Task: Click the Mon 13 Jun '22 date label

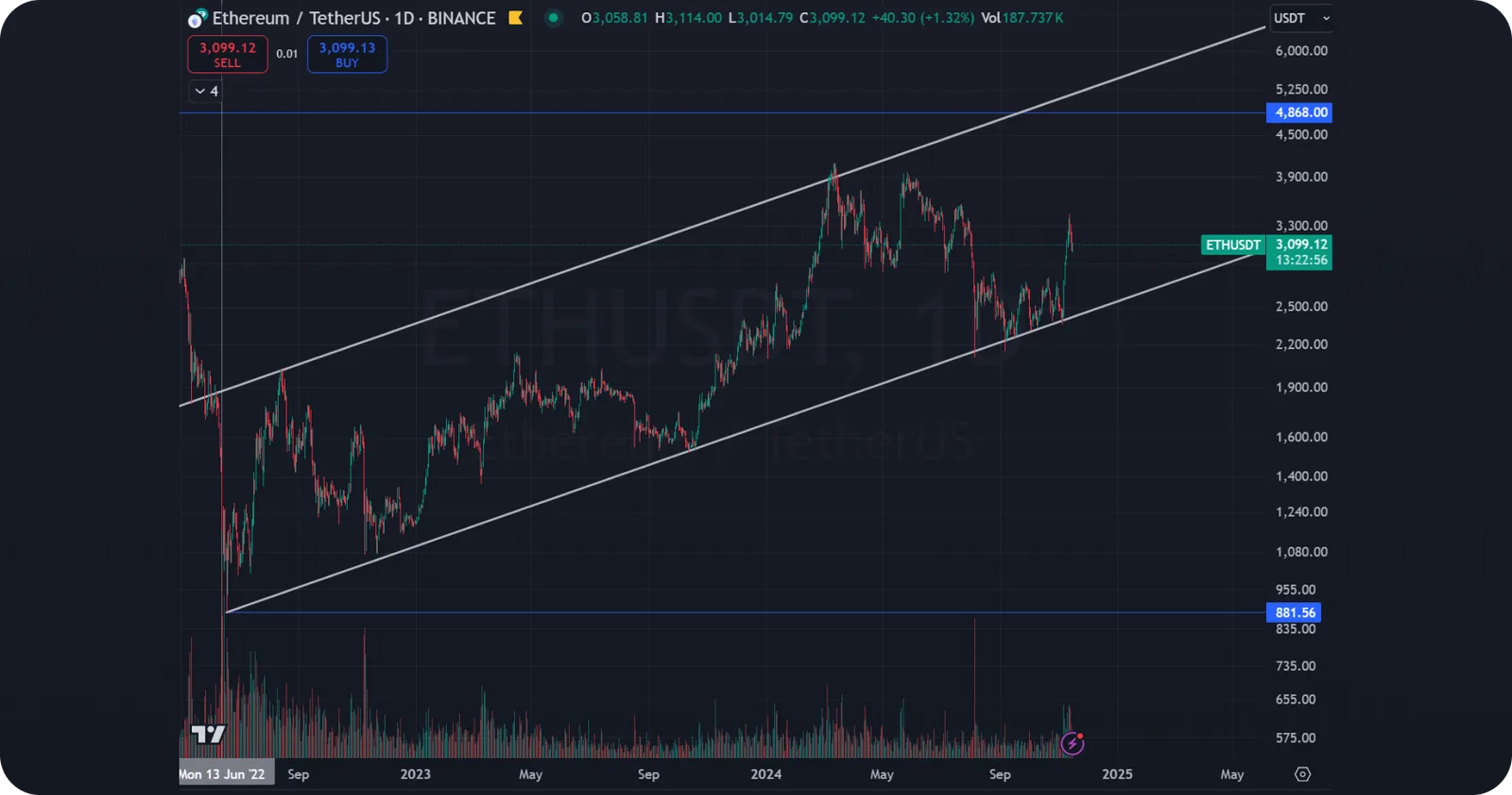Action: pyautogui.click(x=225, y=774)
